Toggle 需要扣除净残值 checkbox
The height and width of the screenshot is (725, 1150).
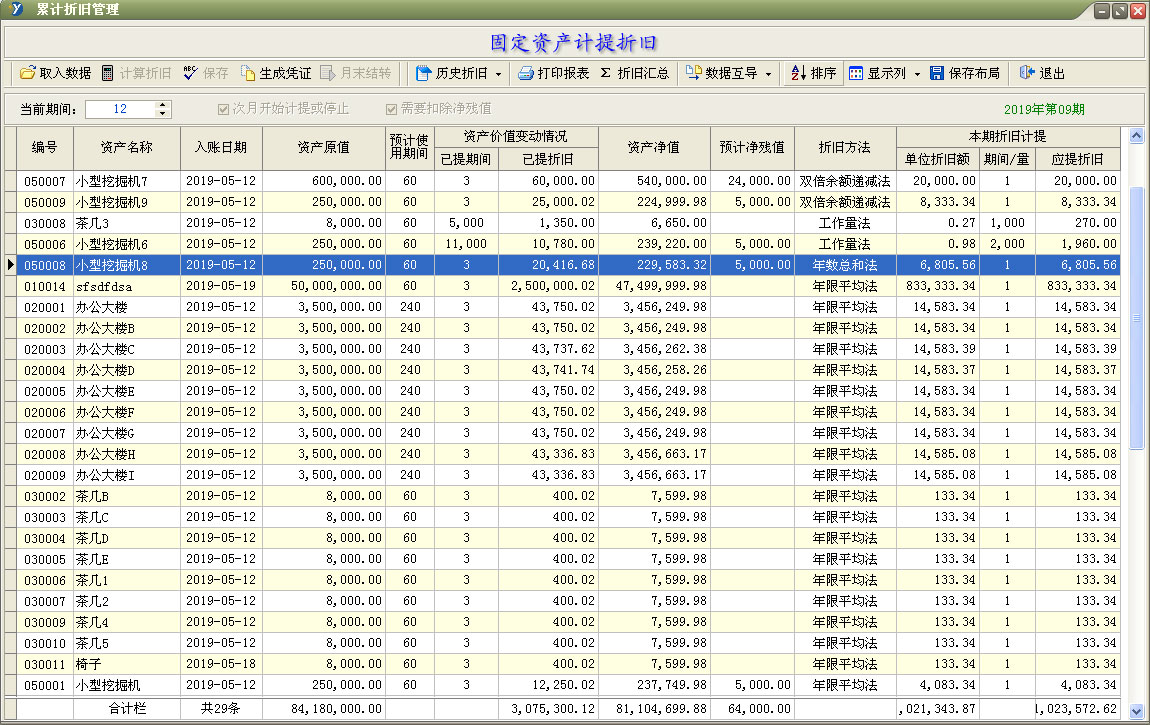pyautogui.click(x=392, y=109)
